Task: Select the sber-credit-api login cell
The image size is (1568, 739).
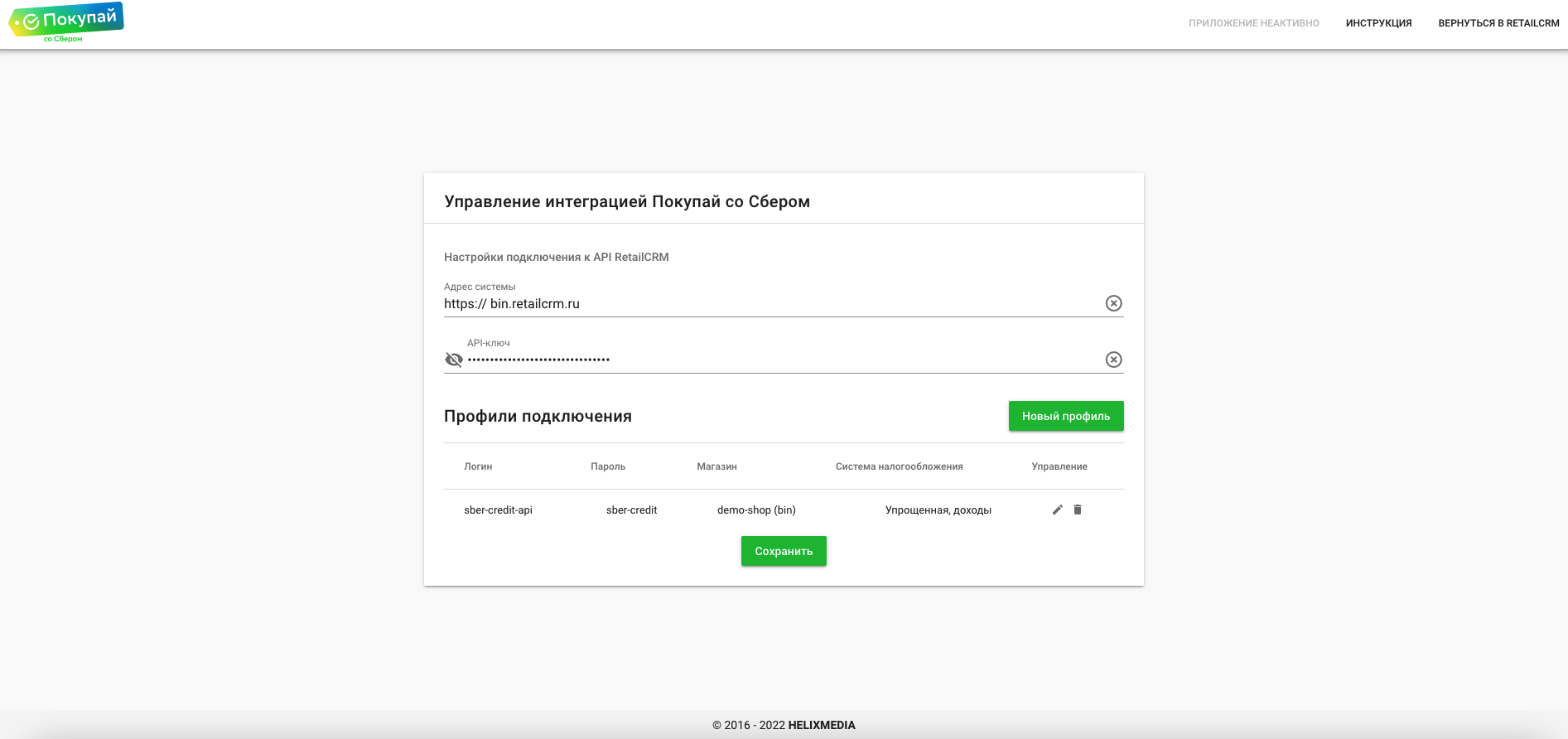Action: [x=498, y=510]
